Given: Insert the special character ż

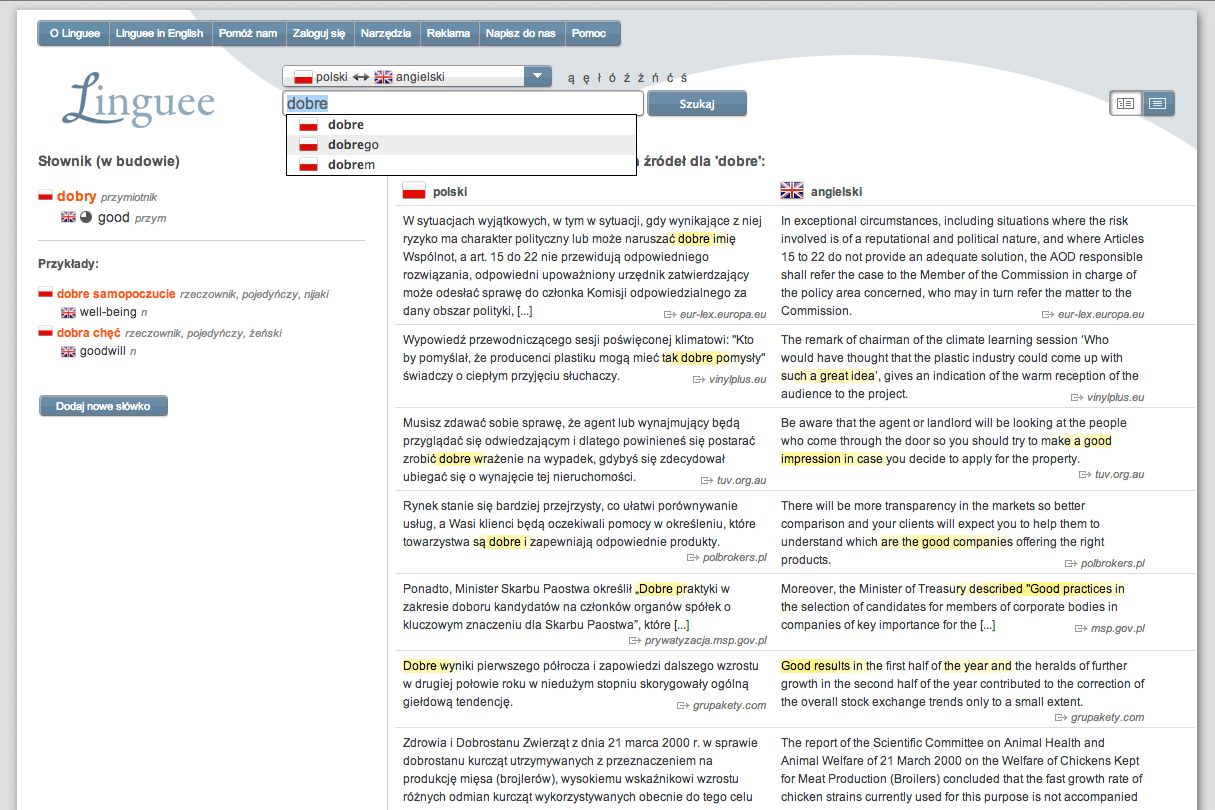Looking at the screenshot, I should pyautogui.click(x=641, y=78).
